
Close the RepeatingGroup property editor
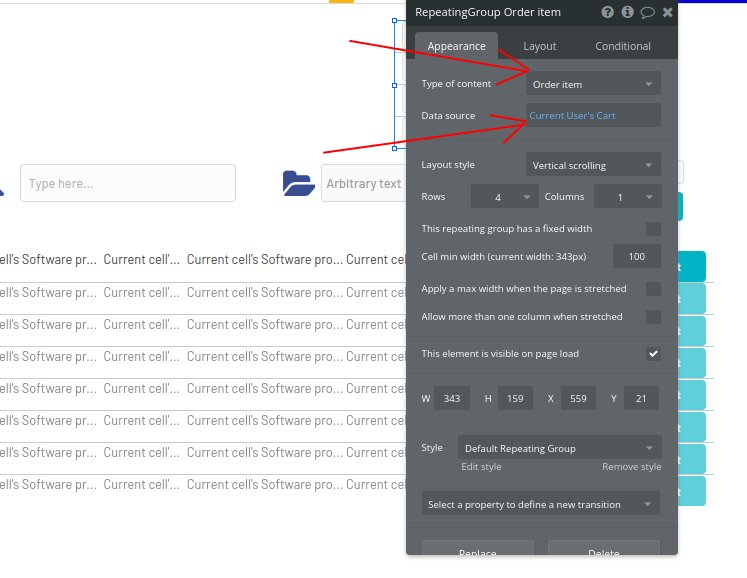(x=668, y=12)
